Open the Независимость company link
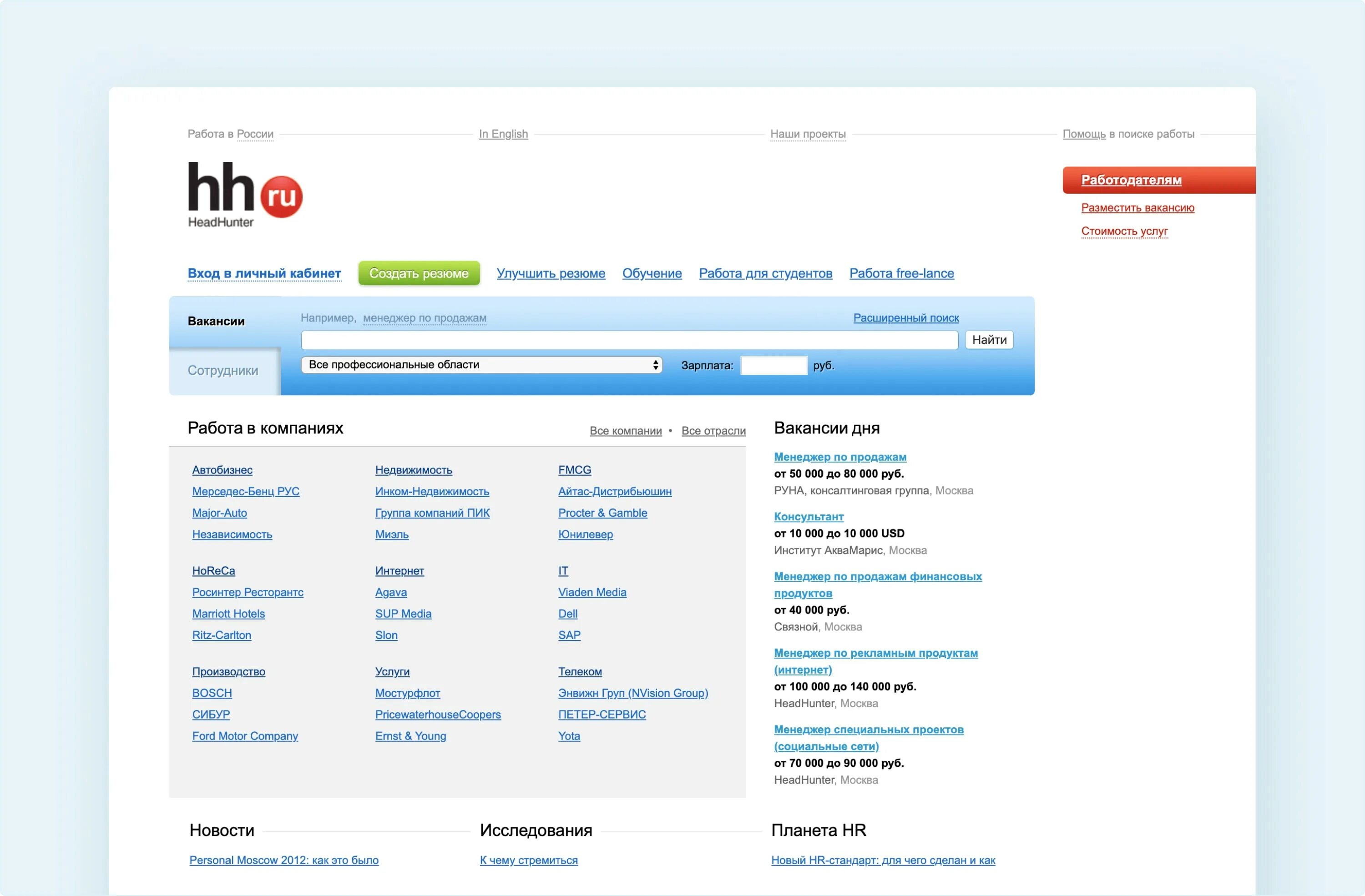The height and width of the screenshot is (896, 1365). click(232, 534)
